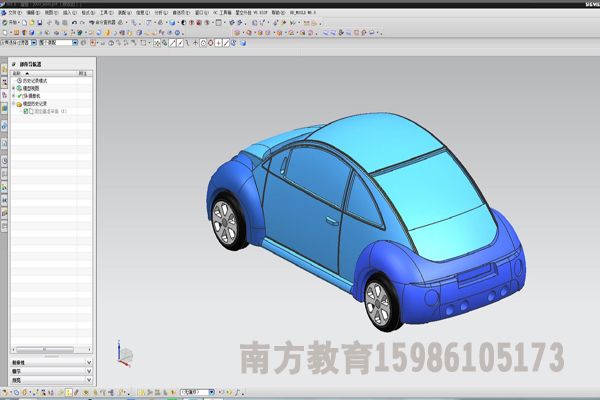Open the History clock sidebar tab
This screenshot has height=400, width=600.
[x=4, y=161]
